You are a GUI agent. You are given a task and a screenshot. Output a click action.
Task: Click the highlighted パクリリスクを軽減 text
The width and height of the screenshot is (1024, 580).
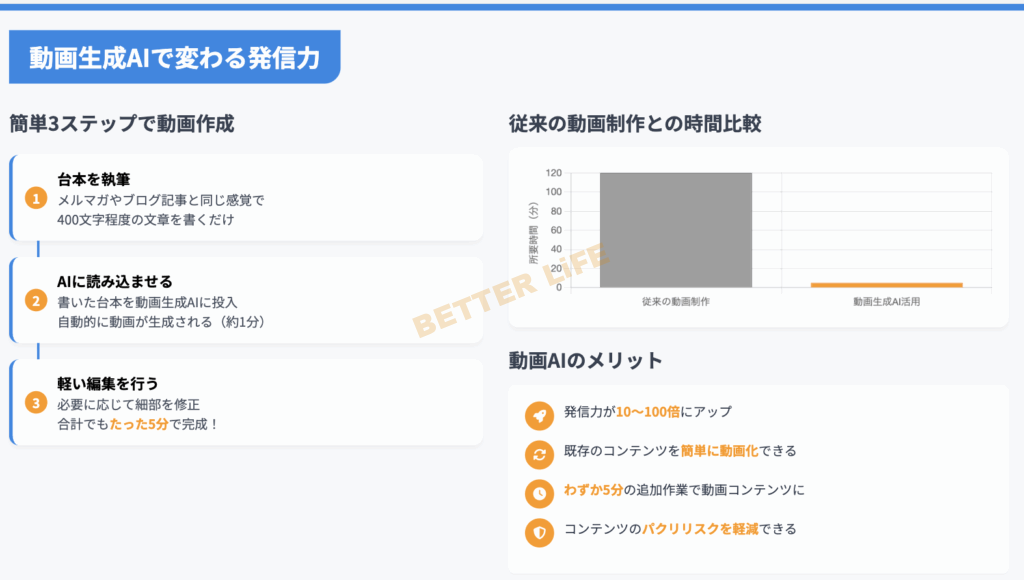click(x=704, y=529)
